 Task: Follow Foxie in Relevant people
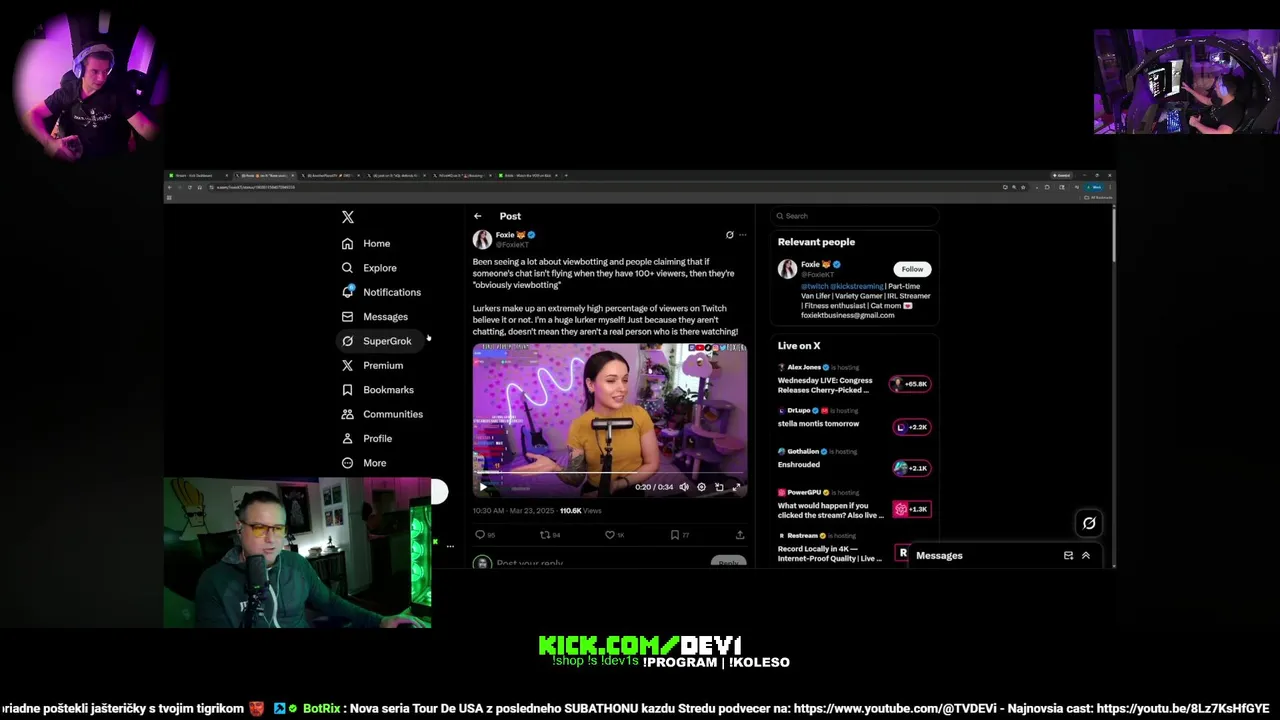pyautogui.click(x=912, y=269)
